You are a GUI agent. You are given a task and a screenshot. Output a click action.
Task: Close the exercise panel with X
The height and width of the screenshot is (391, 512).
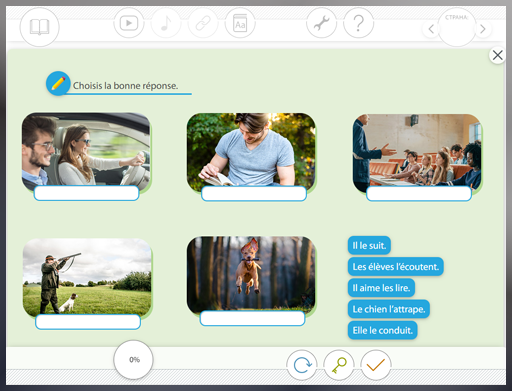coord(497,55)
